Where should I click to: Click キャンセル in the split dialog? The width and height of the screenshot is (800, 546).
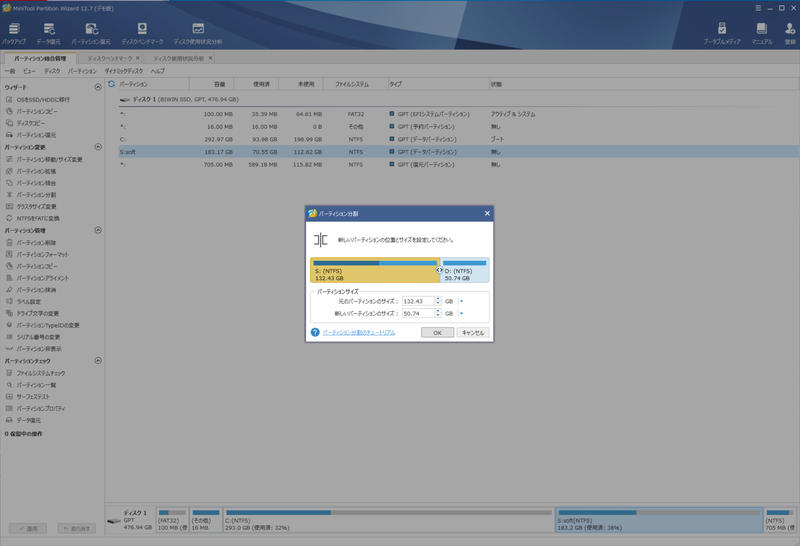[473, 333]
